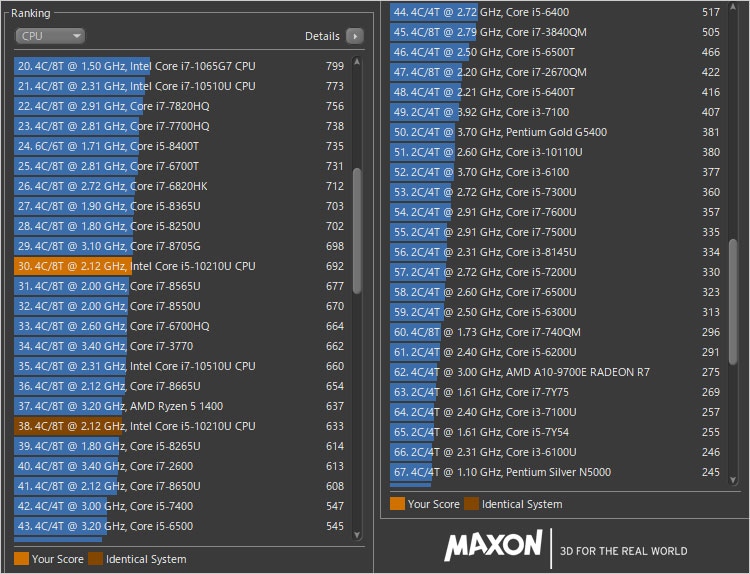
Task: Select rank 40 Core i7-2600 entry
Action: (x=179, y=466)
